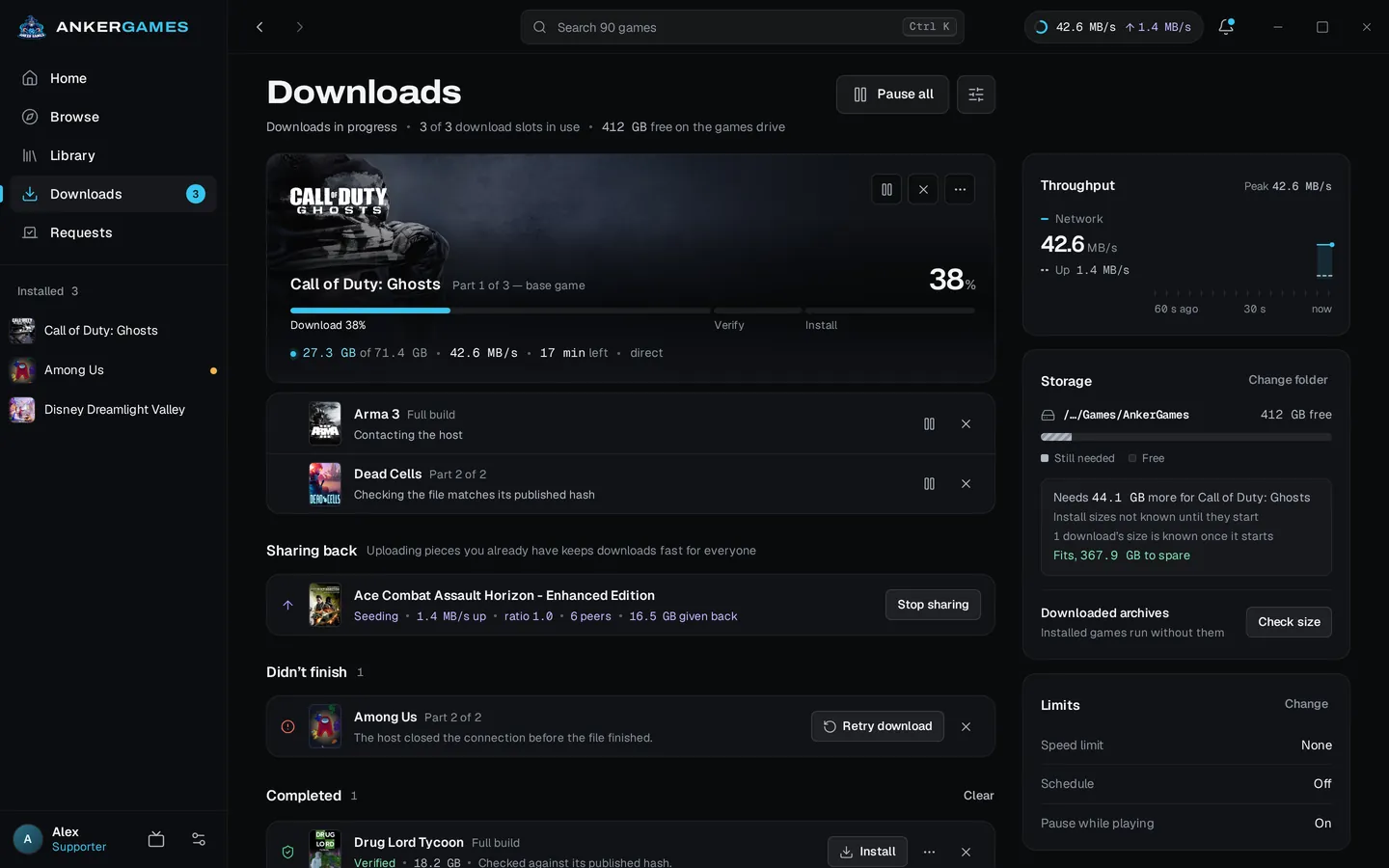Stop sharing Ace Combat Assault Horizon
The image size is (1389, 868).
pyautogui.click(x=933, y=605)
